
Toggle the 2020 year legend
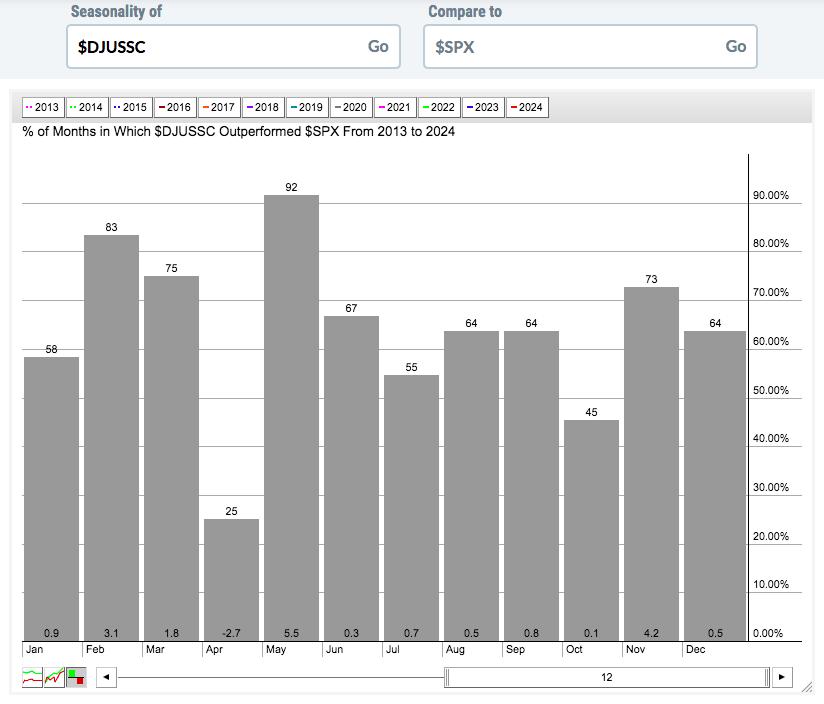pos(351,107)
